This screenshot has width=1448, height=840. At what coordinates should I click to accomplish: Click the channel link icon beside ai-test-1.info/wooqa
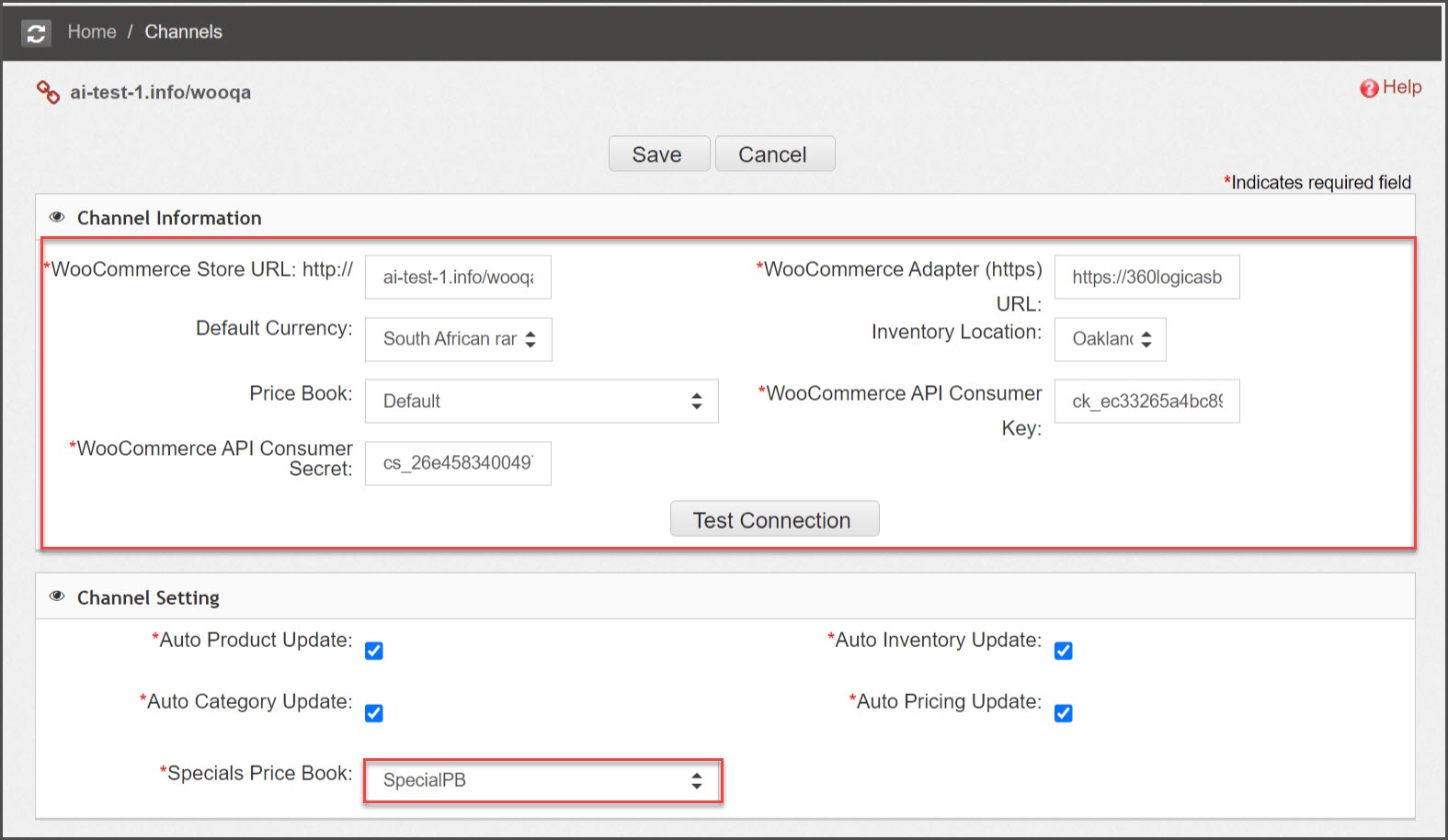48,92
